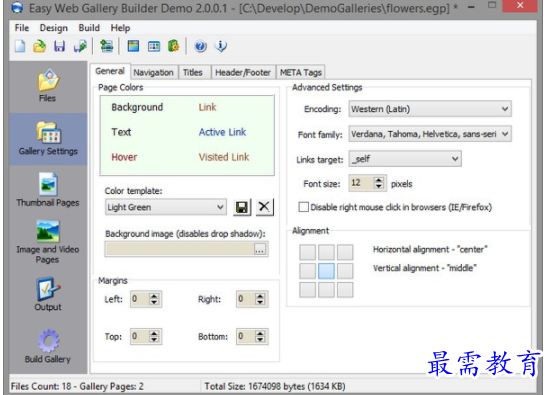Click Active Link color label
The image size is (549, 395).
click(x=223, y=132)
